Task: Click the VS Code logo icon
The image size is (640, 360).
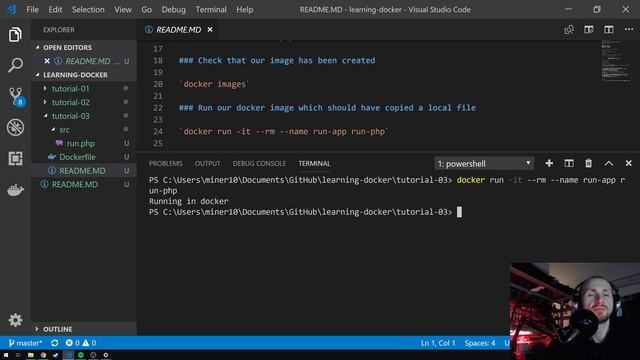Action: [11, 9]
